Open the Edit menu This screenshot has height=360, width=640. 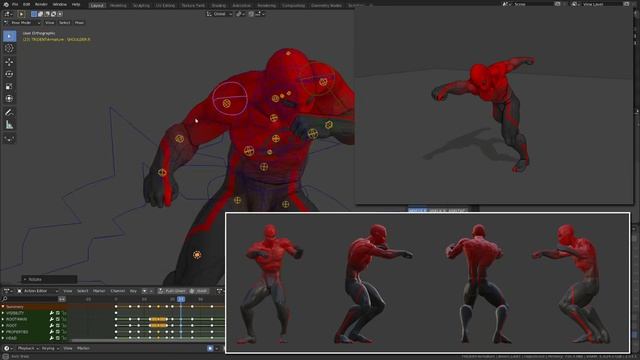[x=27, y=4]
